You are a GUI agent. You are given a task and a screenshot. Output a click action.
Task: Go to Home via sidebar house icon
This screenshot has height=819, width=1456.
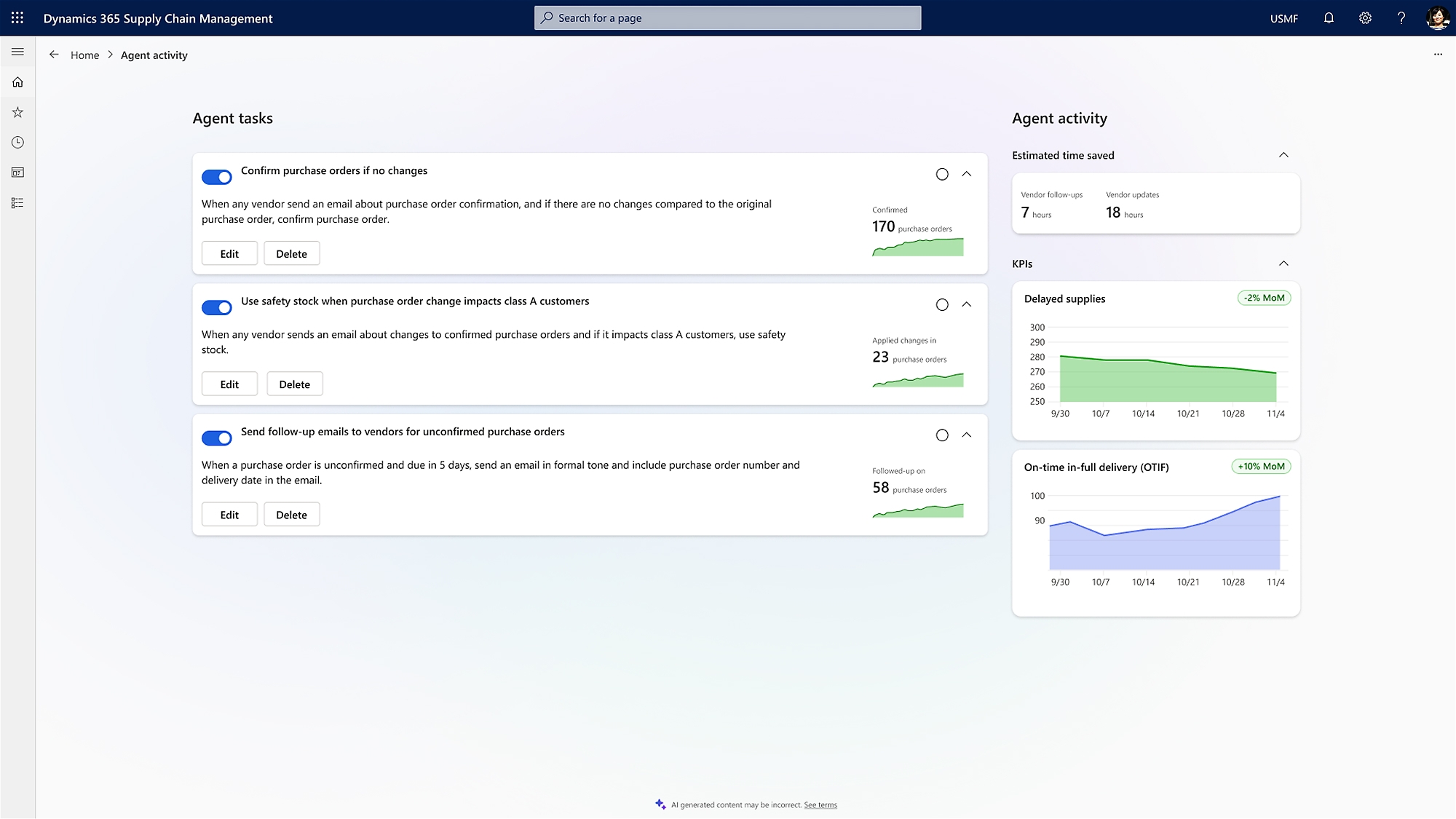click(17, 82)
